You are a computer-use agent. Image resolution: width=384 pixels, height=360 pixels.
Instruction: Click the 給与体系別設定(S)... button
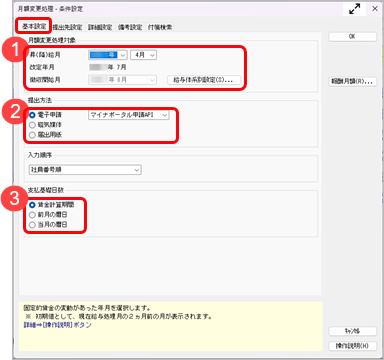coord(203,80)
